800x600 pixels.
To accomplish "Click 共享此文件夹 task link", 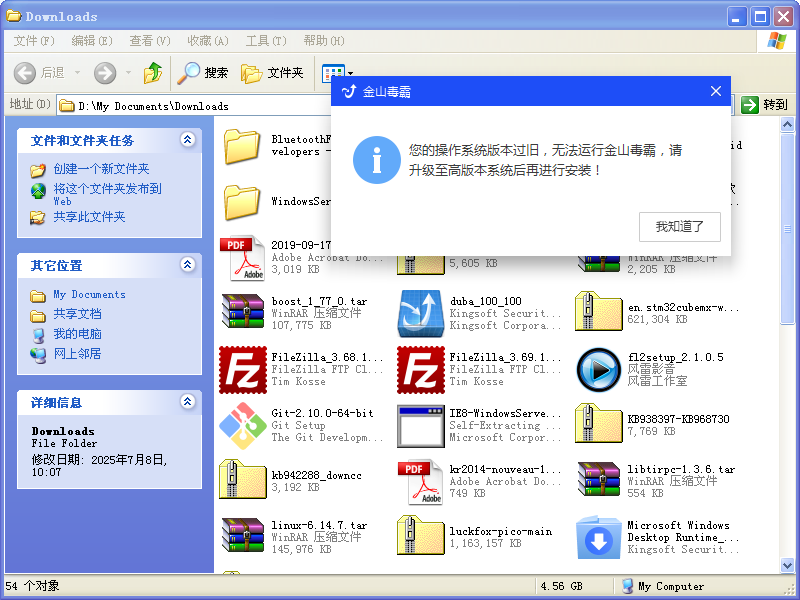I will tap(89, 217).
